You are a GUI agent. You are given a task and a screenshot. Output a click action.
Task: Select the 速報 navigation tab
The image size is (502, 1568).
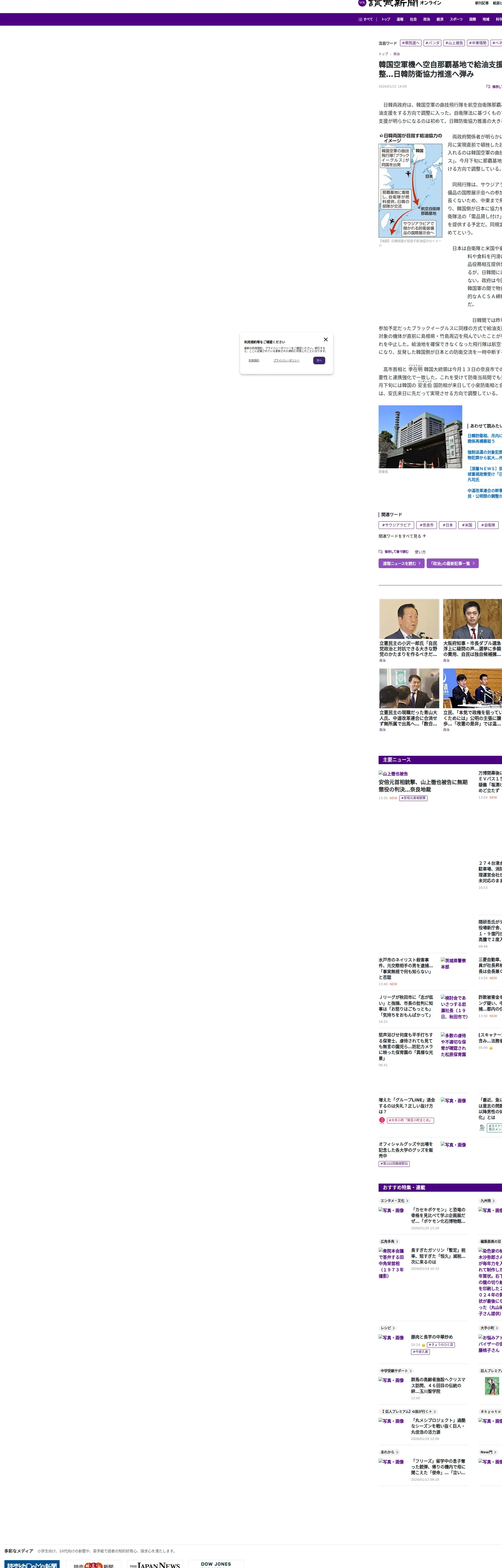[x=400, y=20]
